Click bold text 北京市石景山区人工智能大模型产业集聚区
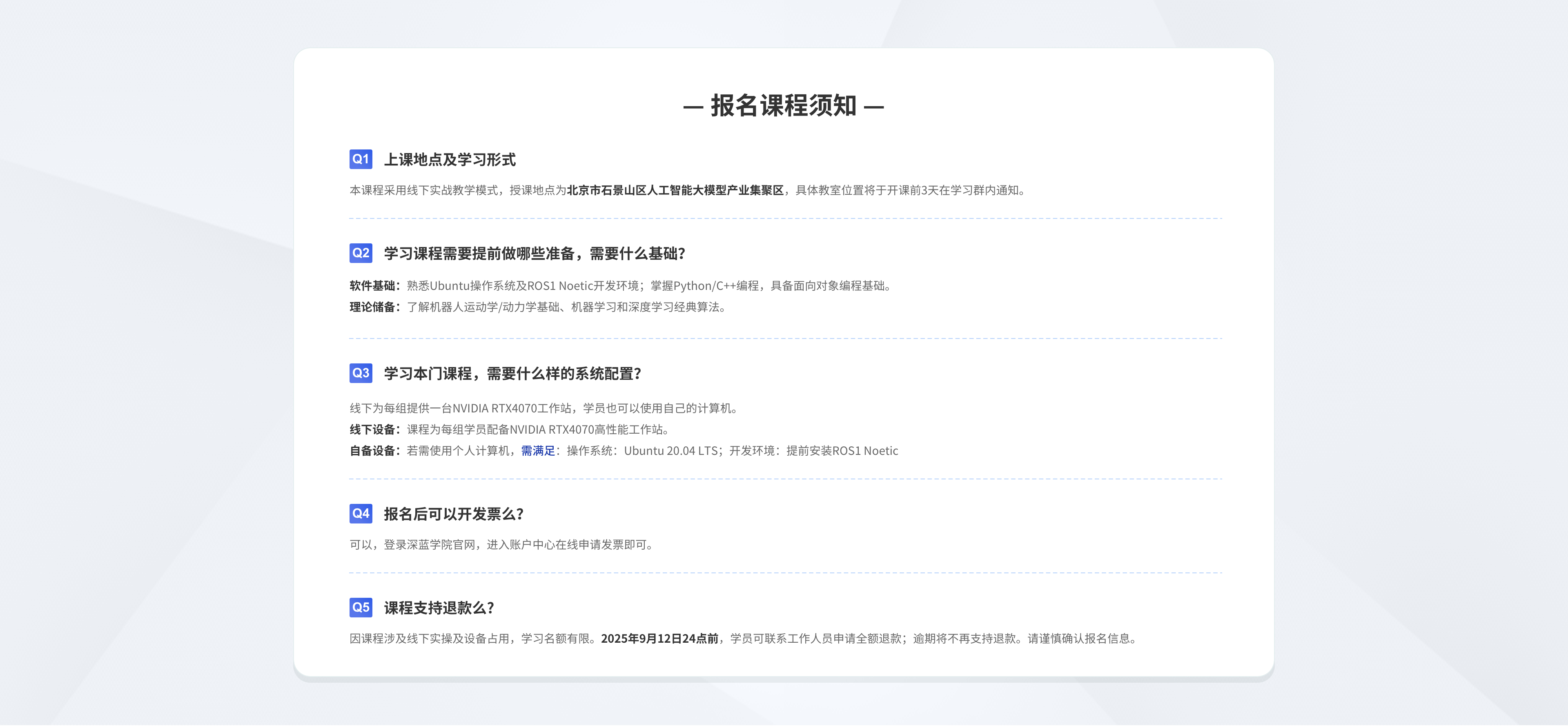This screenshot has width=1568, height=726. 675,190
